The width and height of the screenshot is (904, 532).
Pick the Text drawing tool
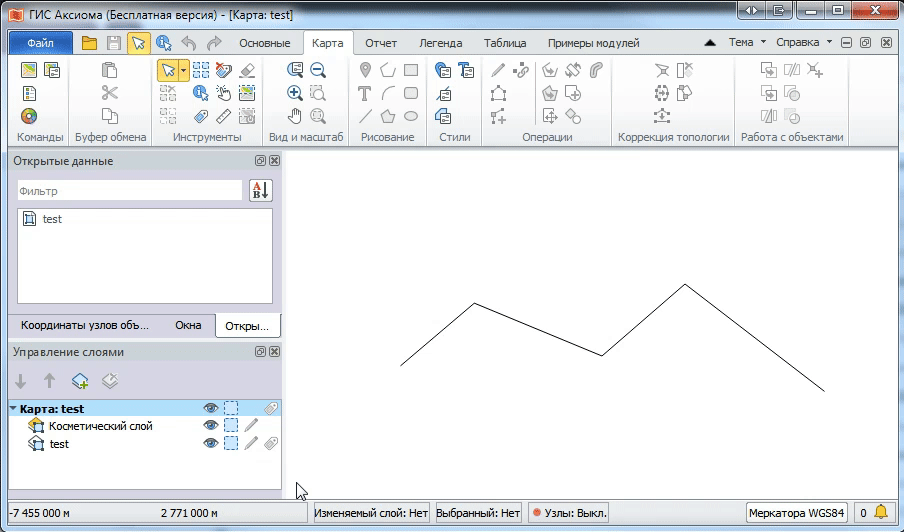pos(365,93)
